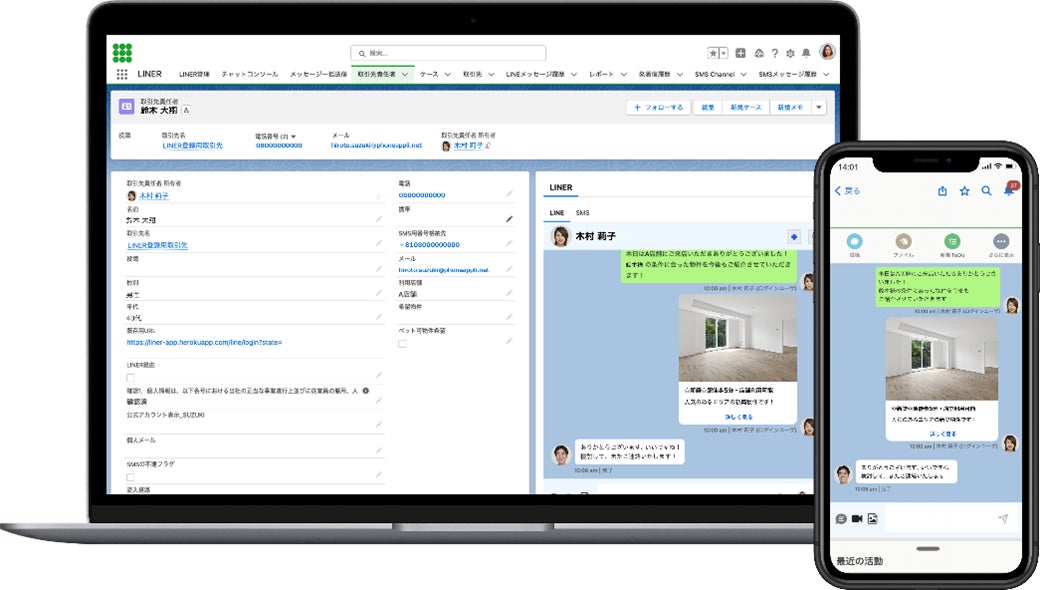Expand the ケース tab dropdown chevron
The width and height of the screenshot is (1040, 590).
pos(448,74)
